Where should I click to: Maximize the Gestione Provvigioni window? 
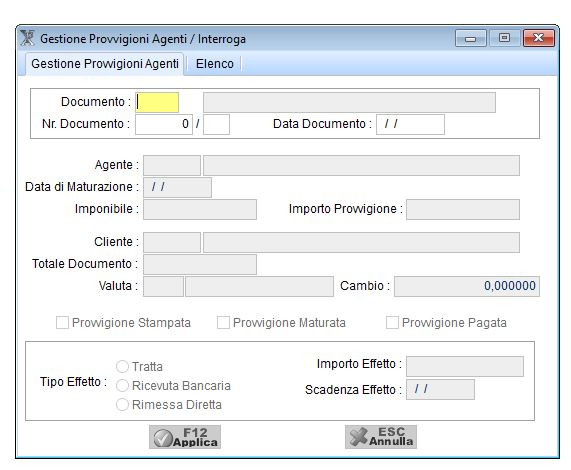click(x=504, y=38)
